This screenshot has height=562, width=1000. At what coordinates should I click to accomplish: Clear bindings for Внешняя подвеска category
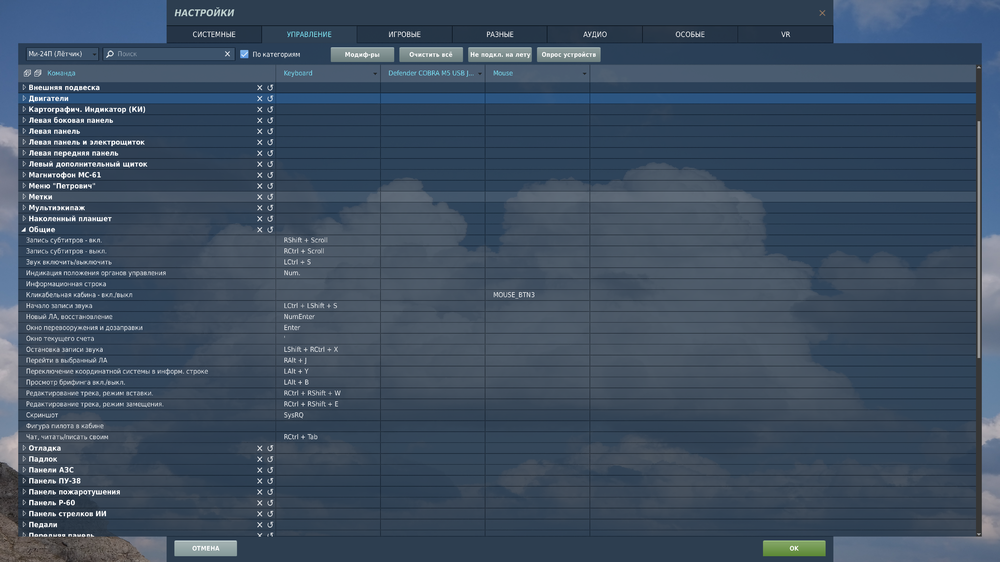click(260, 87)
